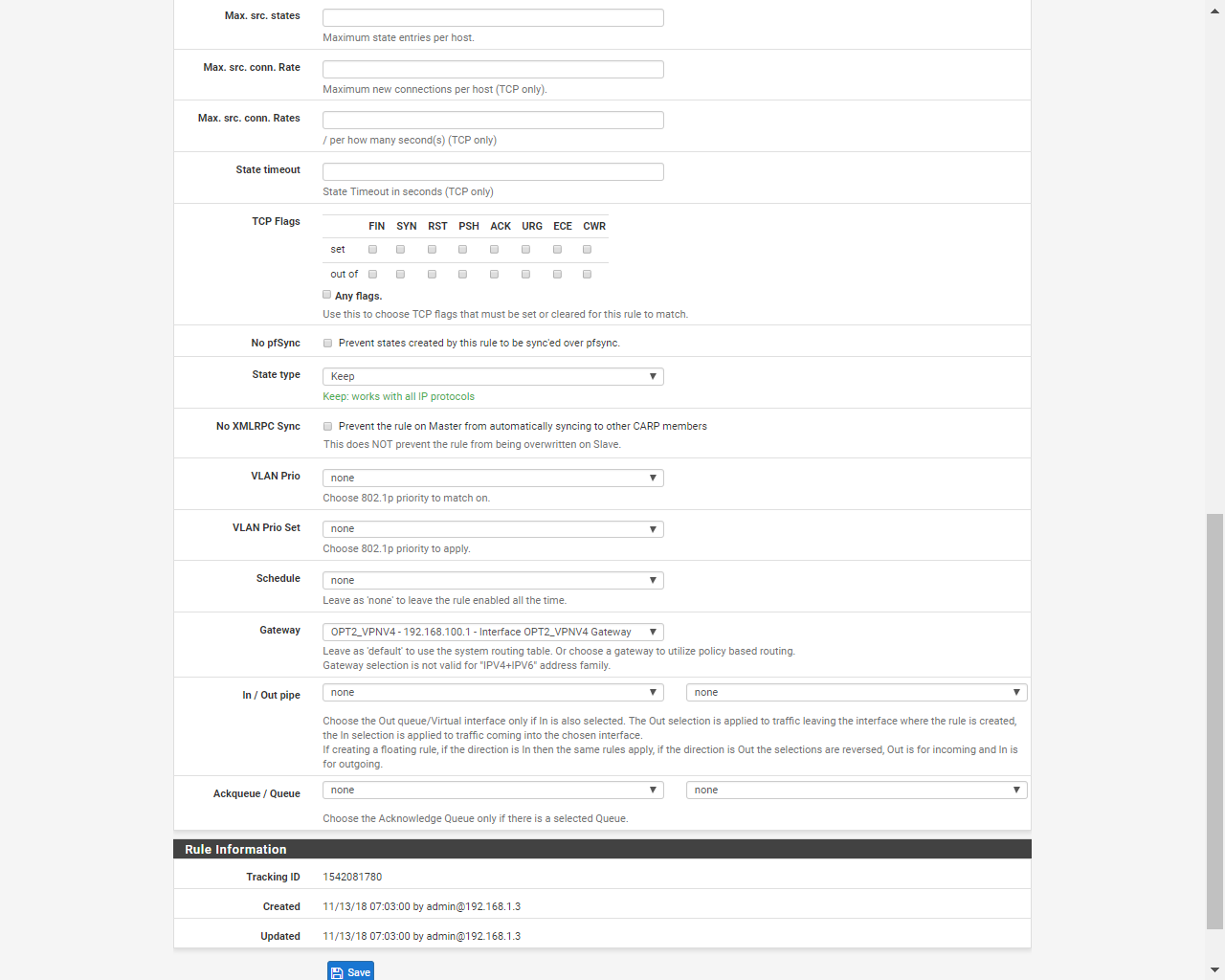1225x980 pixels.
Task: Open the Schedule dropdown
Action: tap(493, 580)
